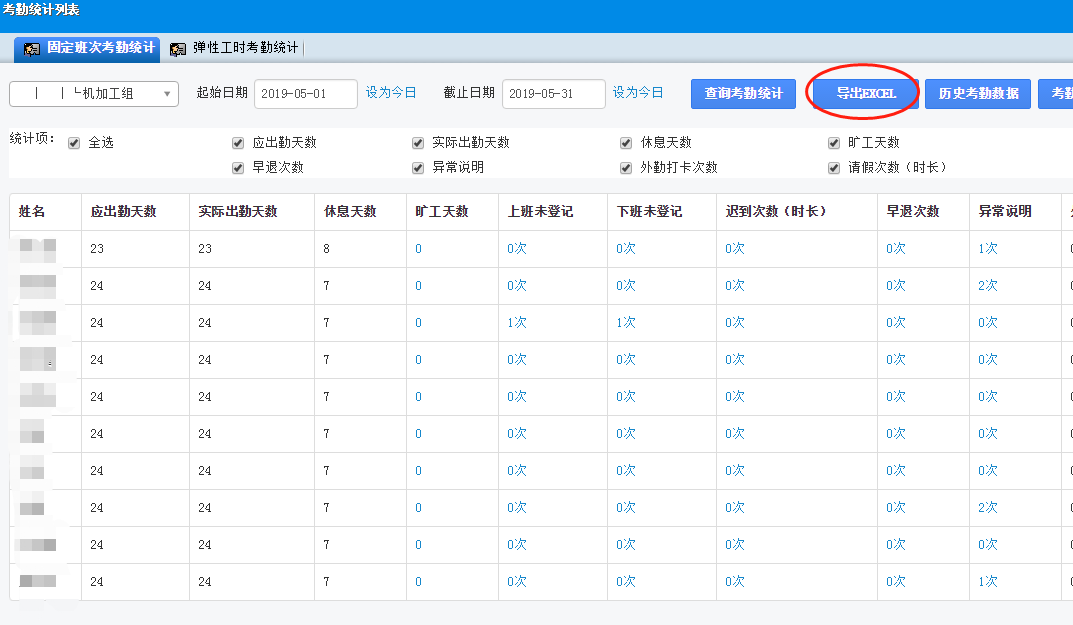Screen dimensions: 1073x625
Task: Select the 固定班次考勤统计 tab
Action: (100, 48)
